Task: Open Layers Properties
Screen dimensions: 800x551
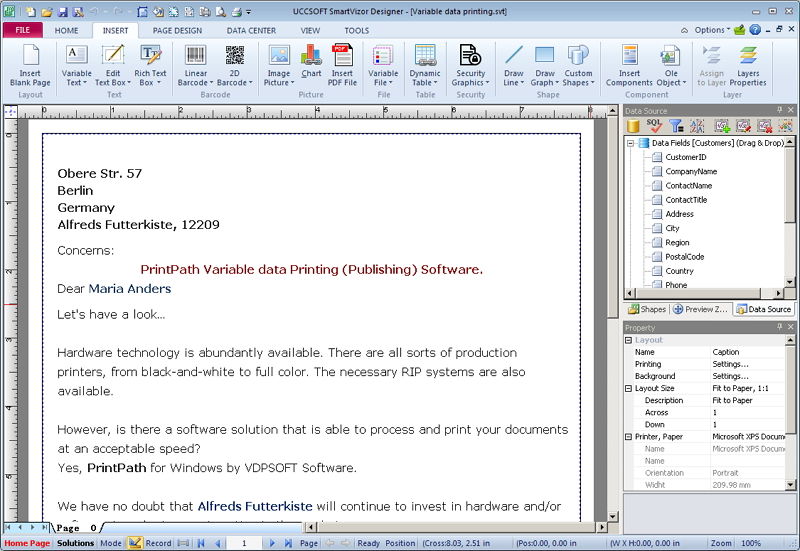Action: coord(748,65)
